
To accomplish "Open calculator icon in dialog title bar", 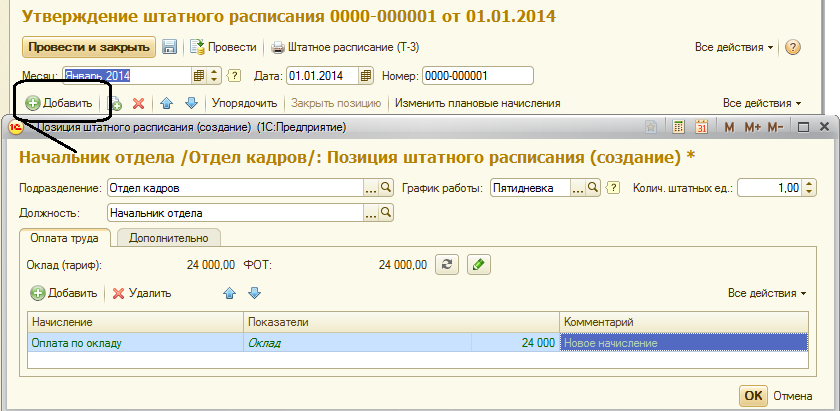I will click(x=679, y=127).
